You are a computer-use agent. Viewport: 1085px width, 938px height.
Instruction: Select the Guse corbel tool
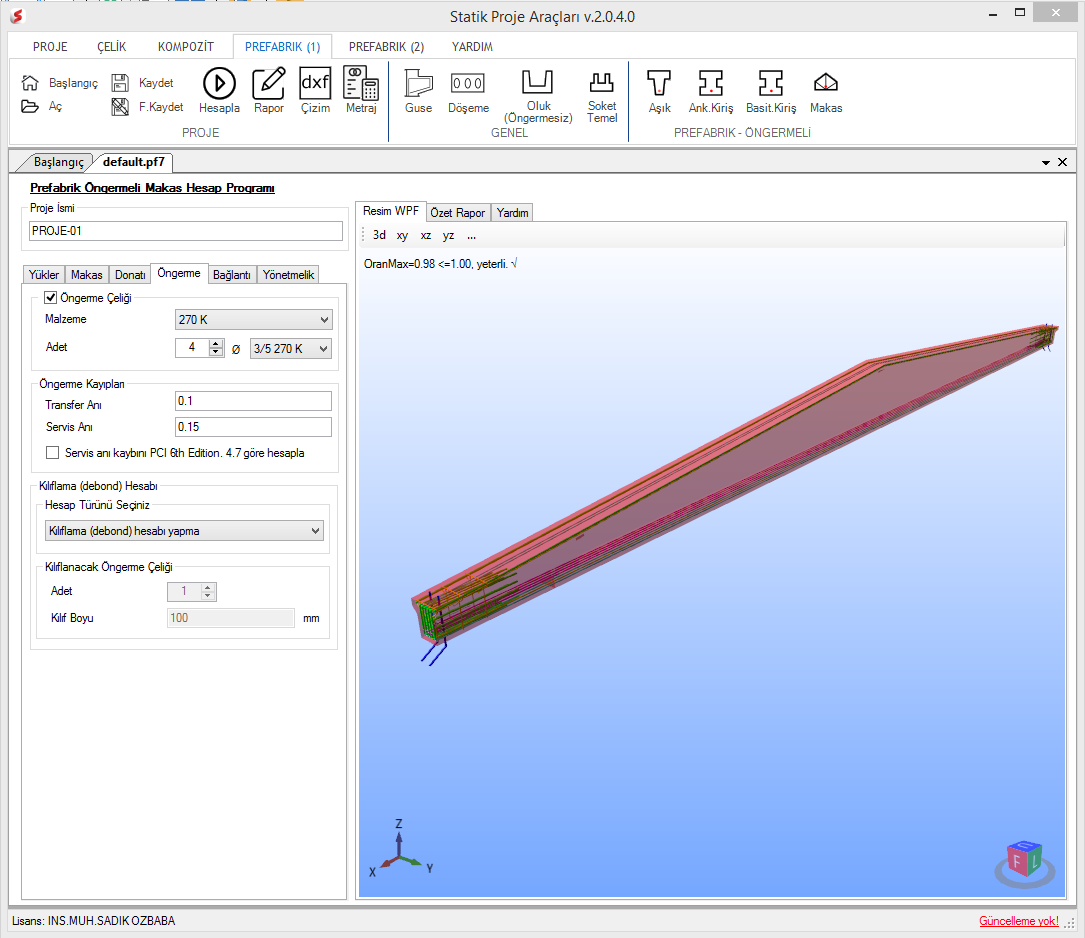pyautogui.click(x=419, y=90)
